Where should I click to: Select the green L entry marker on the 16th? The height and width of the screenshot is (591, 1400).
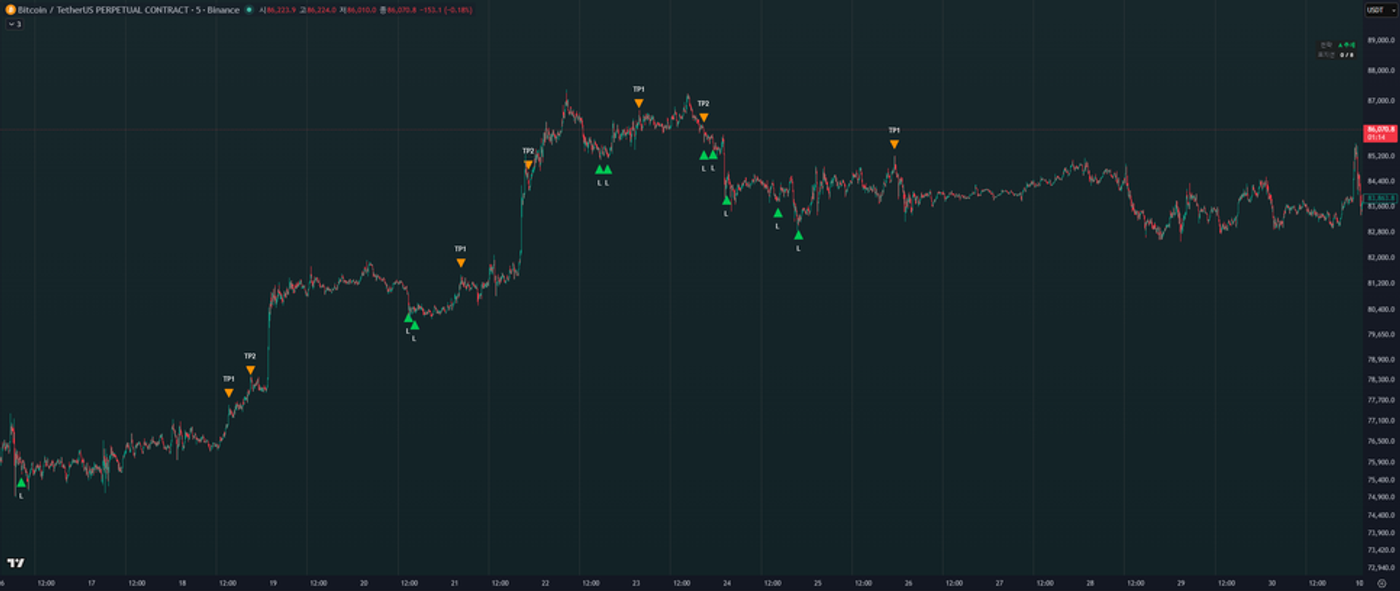click(x=21, y=483)
